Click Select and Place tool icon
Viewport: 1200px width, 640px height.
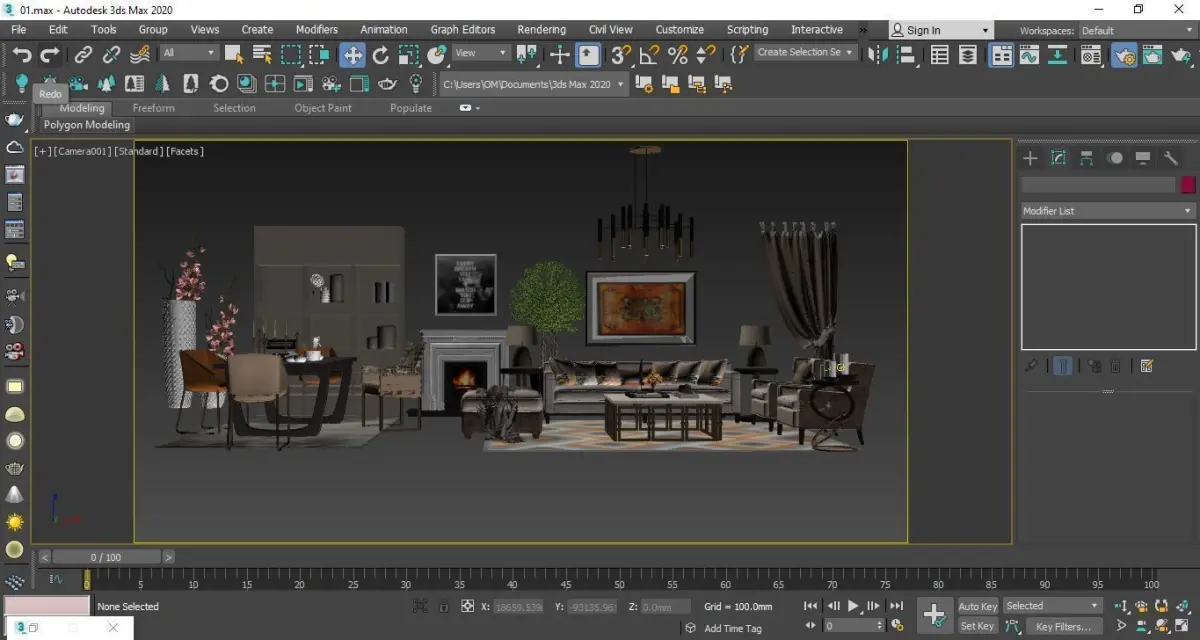tap(437, 54)
